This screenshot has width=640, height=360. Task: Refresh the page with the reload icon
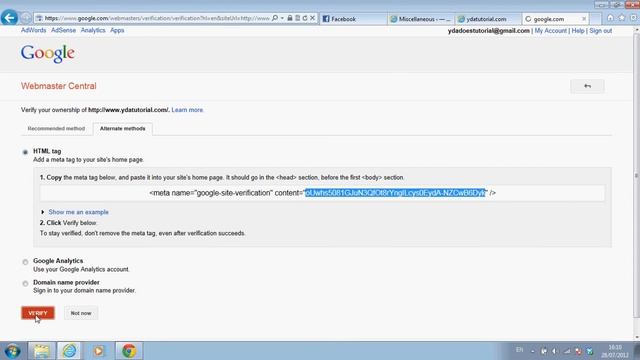[x=305, y=18]
